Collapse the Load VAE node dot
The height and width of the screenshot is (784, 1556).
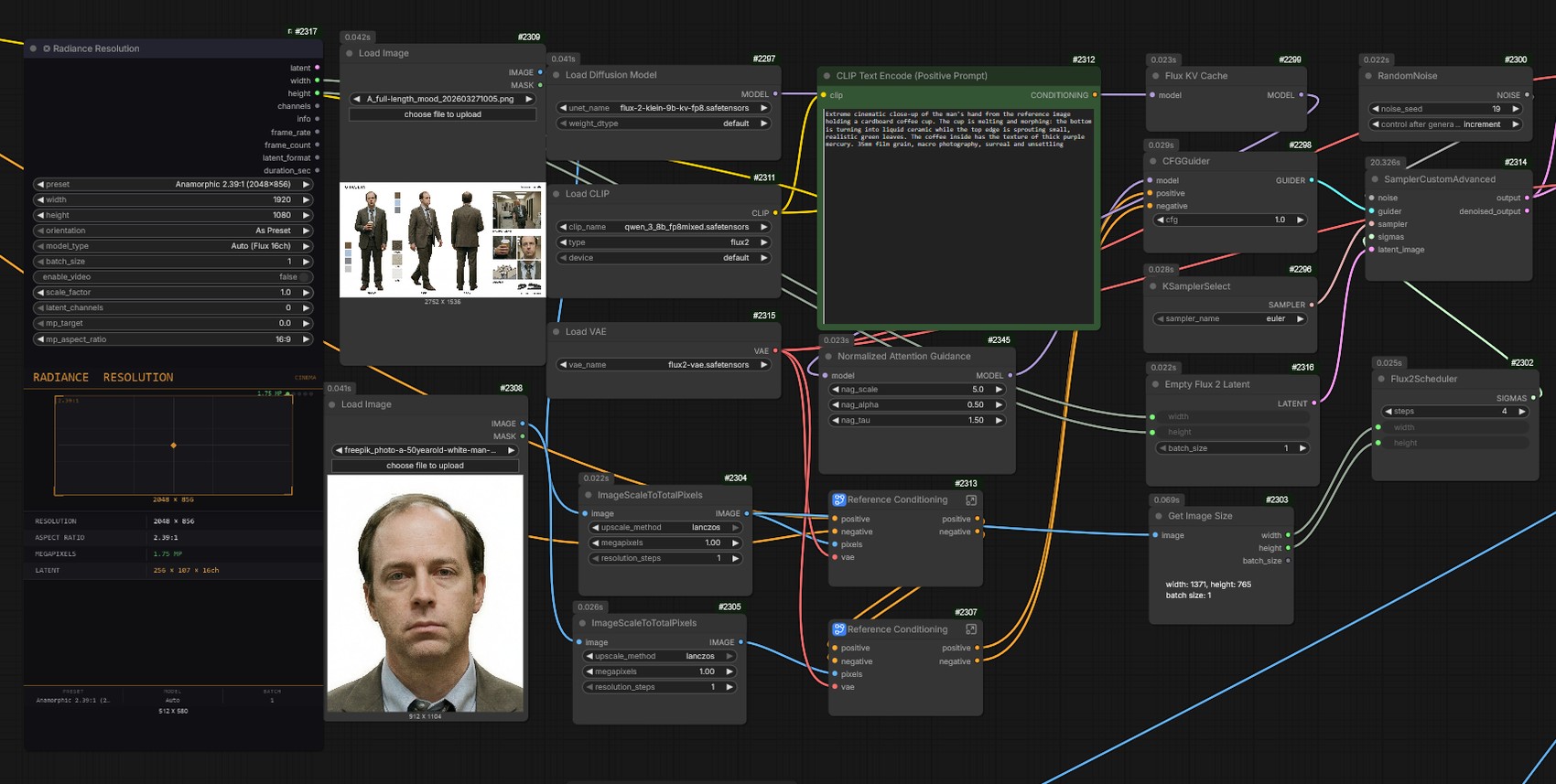point(556,332)
